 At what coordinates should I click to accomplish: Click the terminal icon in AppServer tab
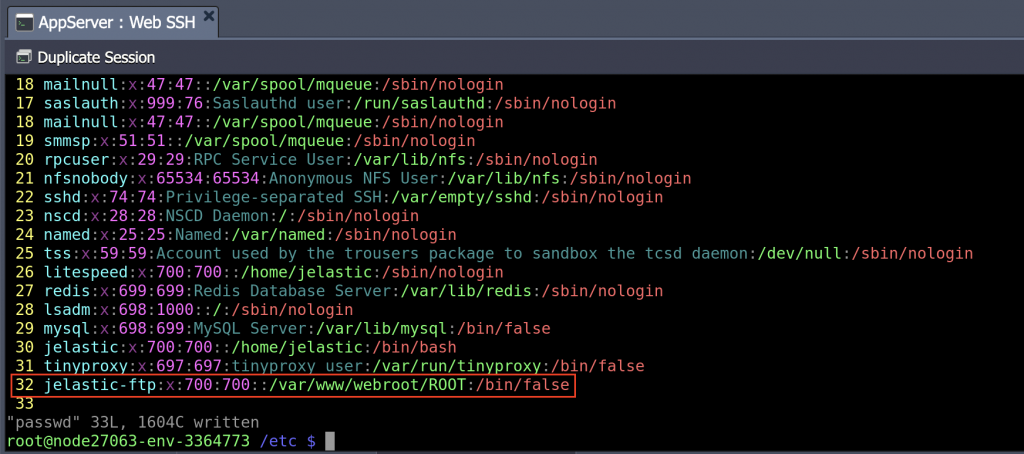25,22
